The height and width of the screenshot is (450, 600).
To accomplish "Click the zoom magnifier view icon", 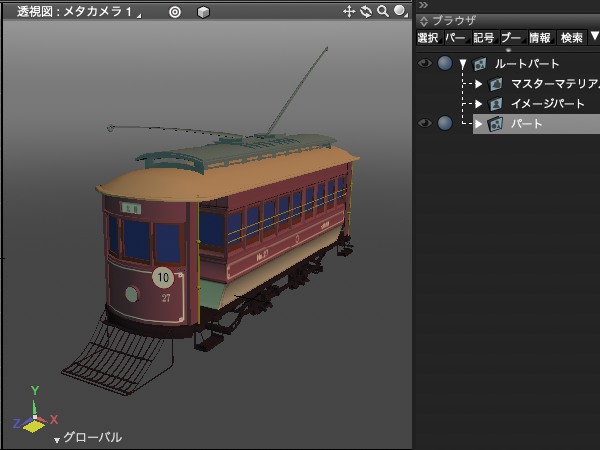I will click(382, 12).
